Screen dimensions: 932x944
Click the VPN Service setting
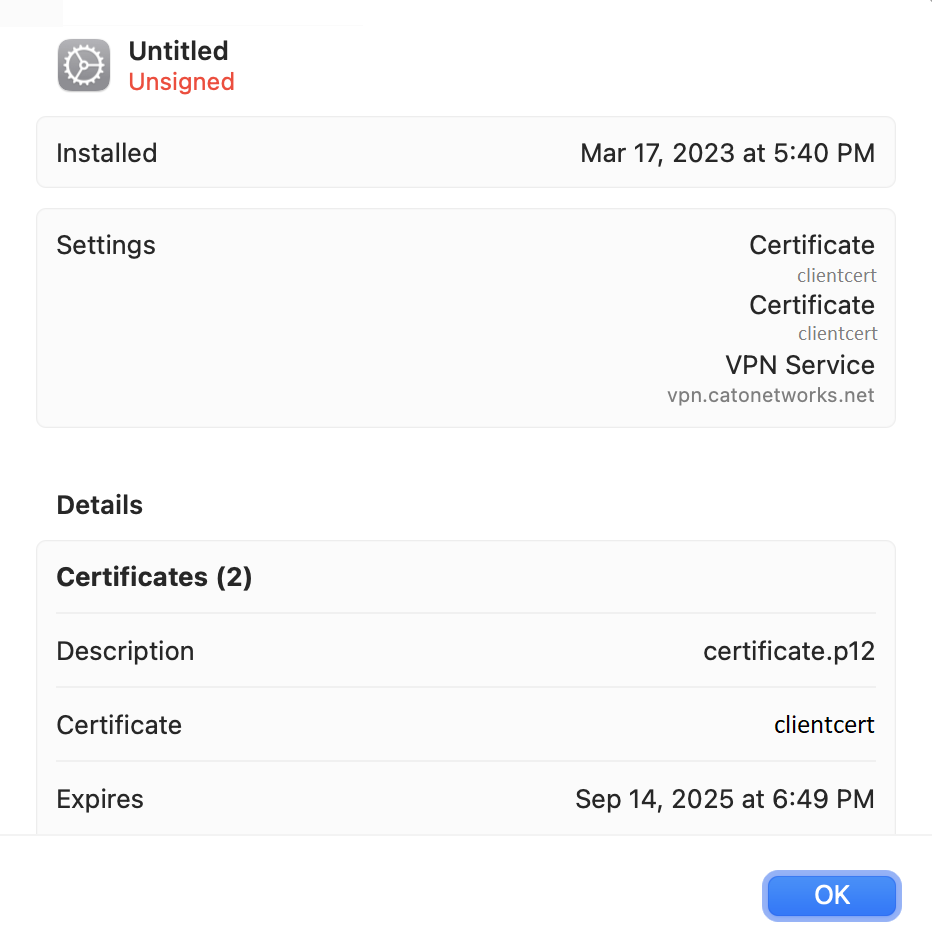click(799, 365)
